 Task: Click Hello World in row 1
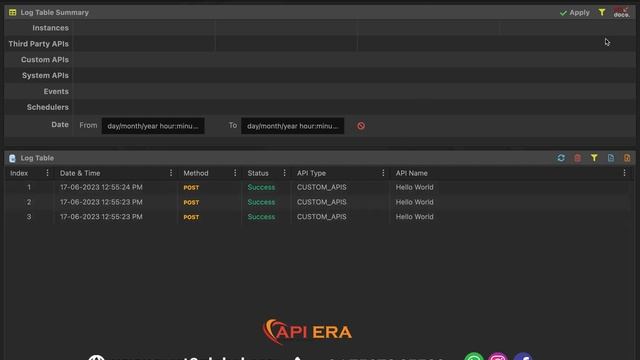tap(414, 187)
